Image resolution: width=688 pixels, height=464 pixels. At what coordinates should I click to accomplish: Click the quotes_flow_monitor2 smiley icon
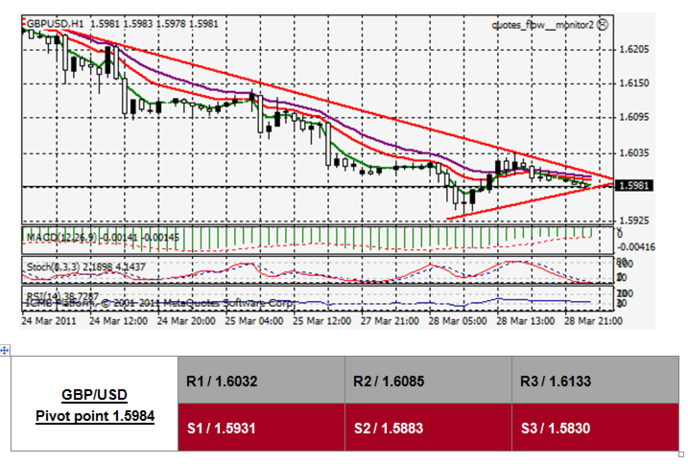click(603, 25)
